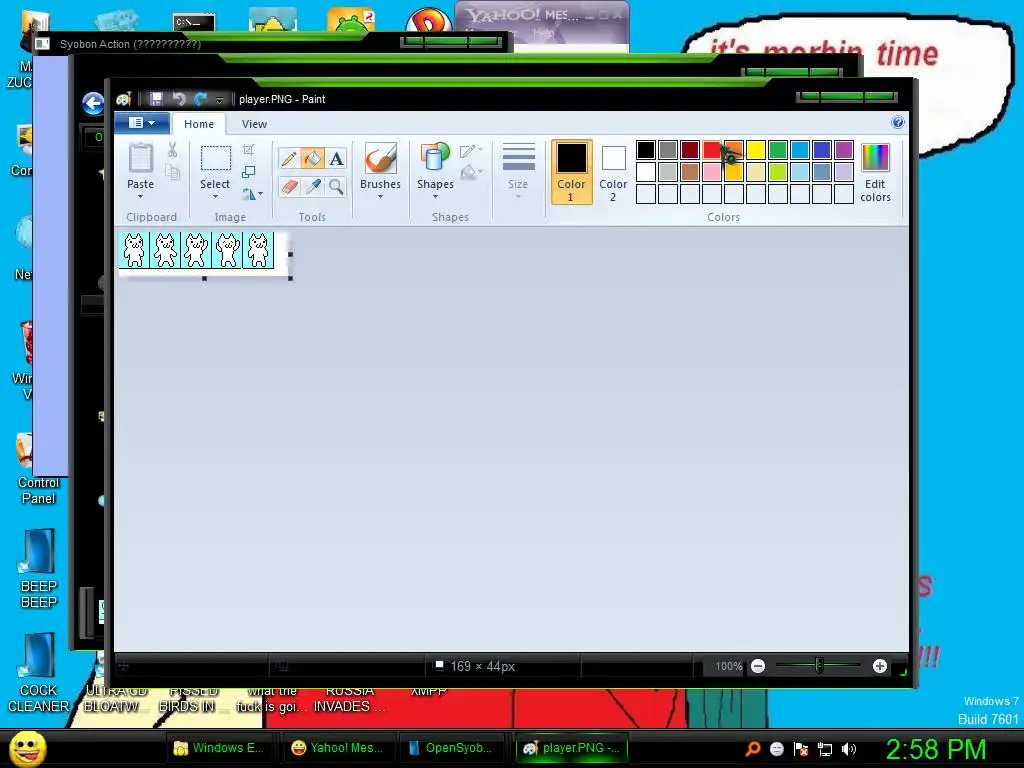Viewport: 1024px width, 768px height.
Task: Select the Color picker eyedropper tool
Action: click(312, 187)
